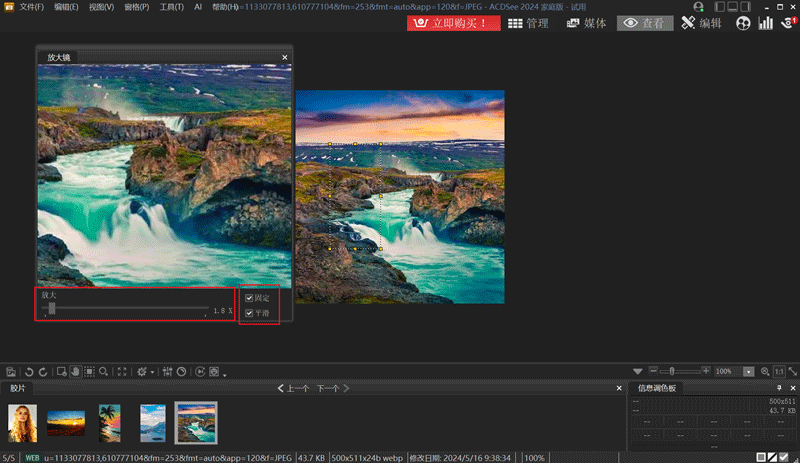800x463 pixels.
Task: Switch to the 管理 mode tab
Action: 529,23
